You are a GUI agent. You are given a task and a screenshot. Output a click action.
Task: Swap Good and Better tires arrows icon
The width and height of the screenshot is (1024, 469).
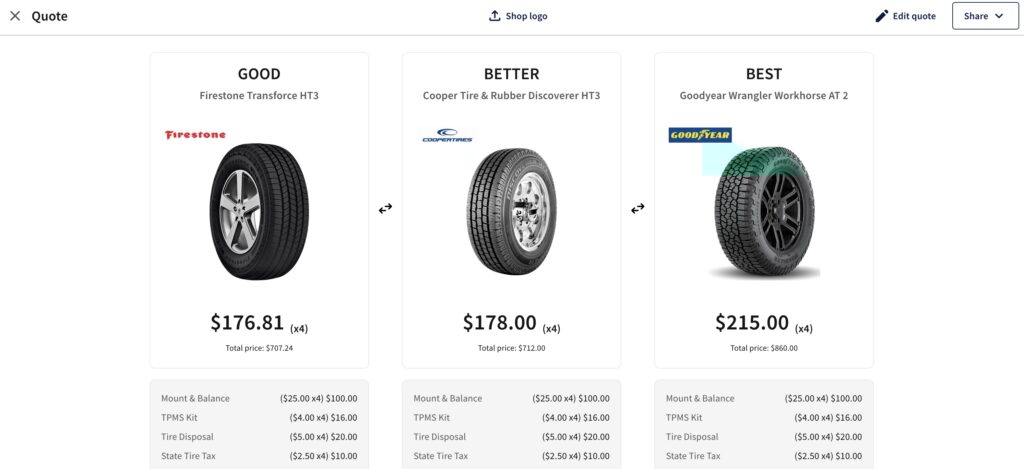click(x=385, y=208)
